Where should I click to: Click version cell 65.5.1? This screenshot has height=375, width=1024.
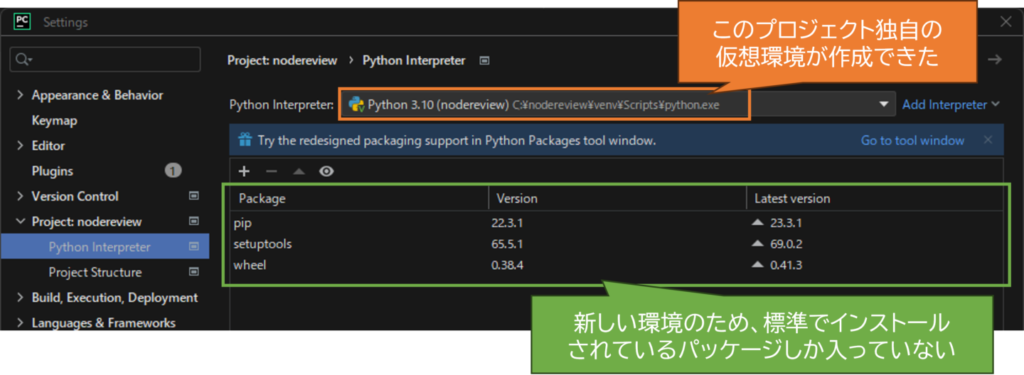(507, 244)
